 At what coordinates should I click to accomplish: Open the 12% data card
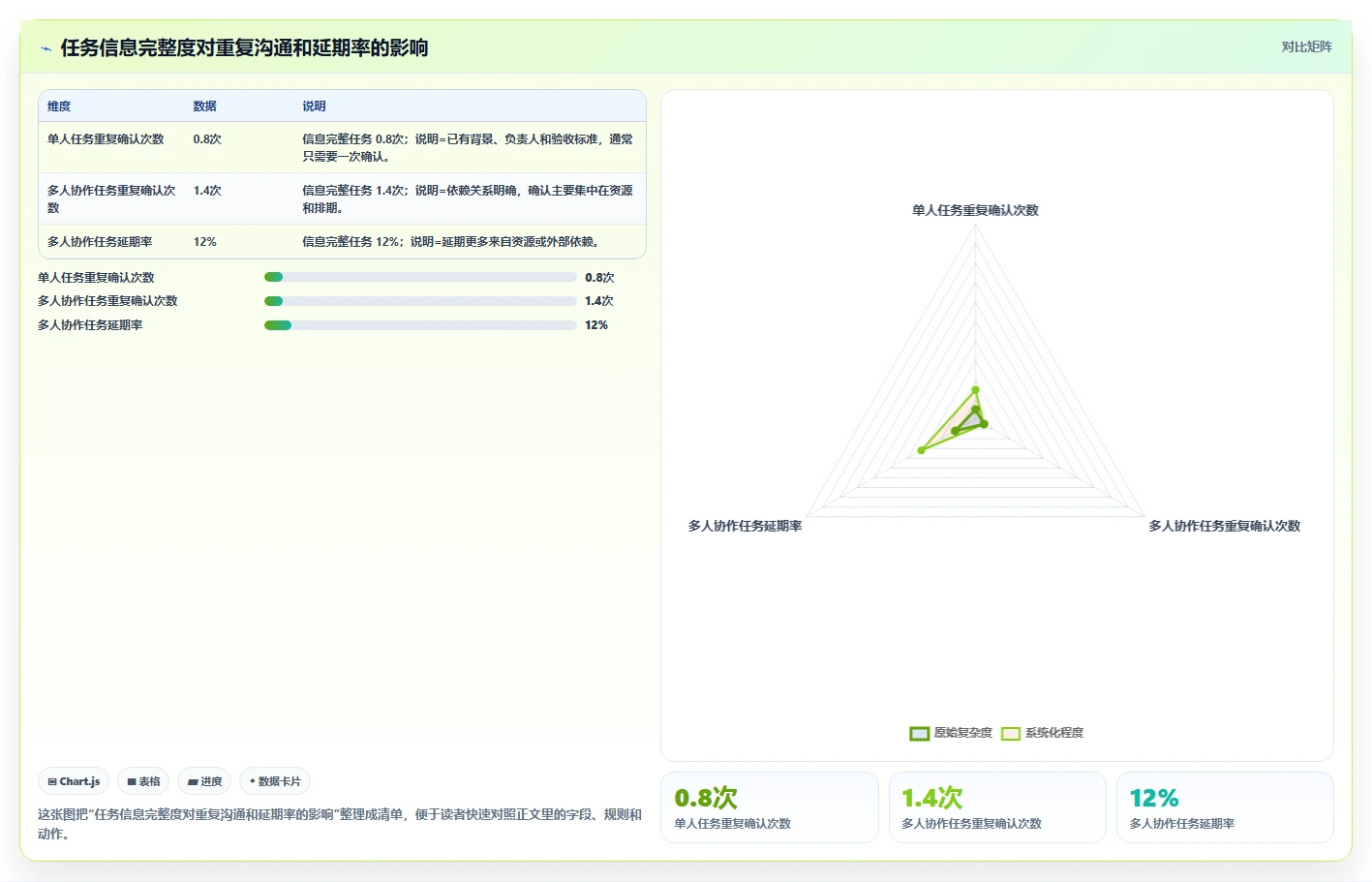point(1225,807)
